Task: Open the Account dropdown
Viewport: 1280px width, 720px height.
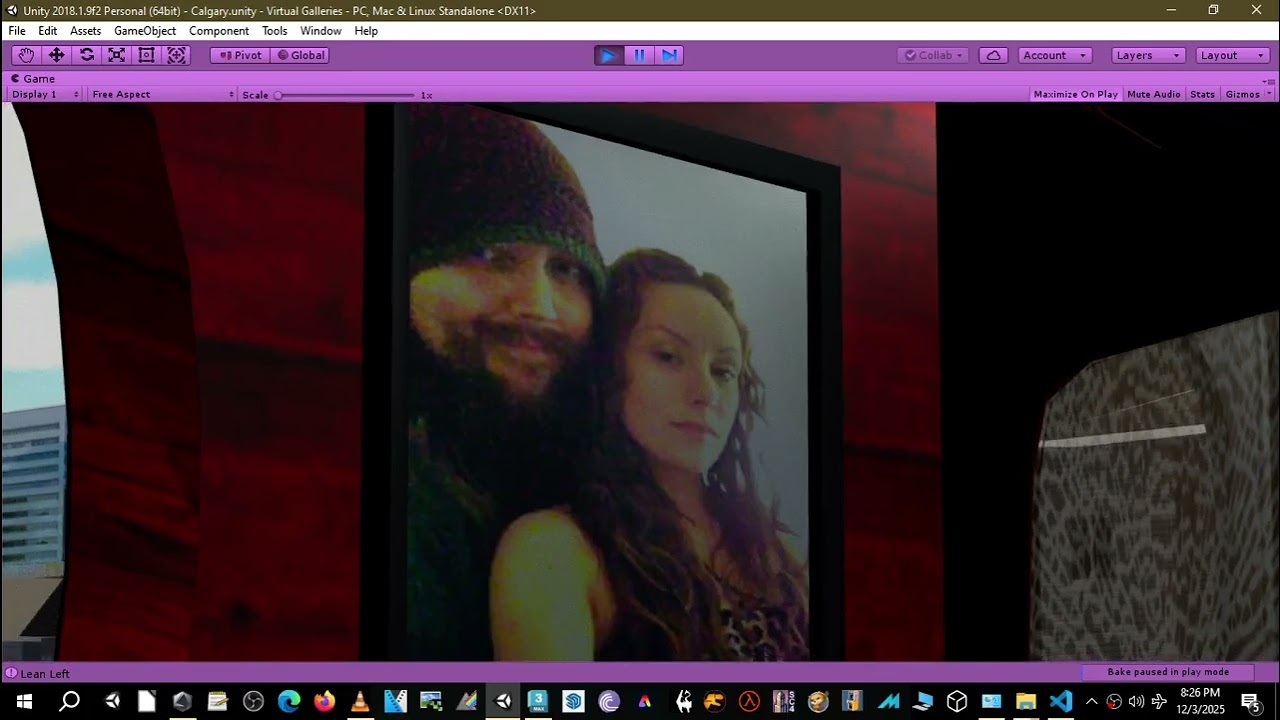Action: pos(1055,55)
